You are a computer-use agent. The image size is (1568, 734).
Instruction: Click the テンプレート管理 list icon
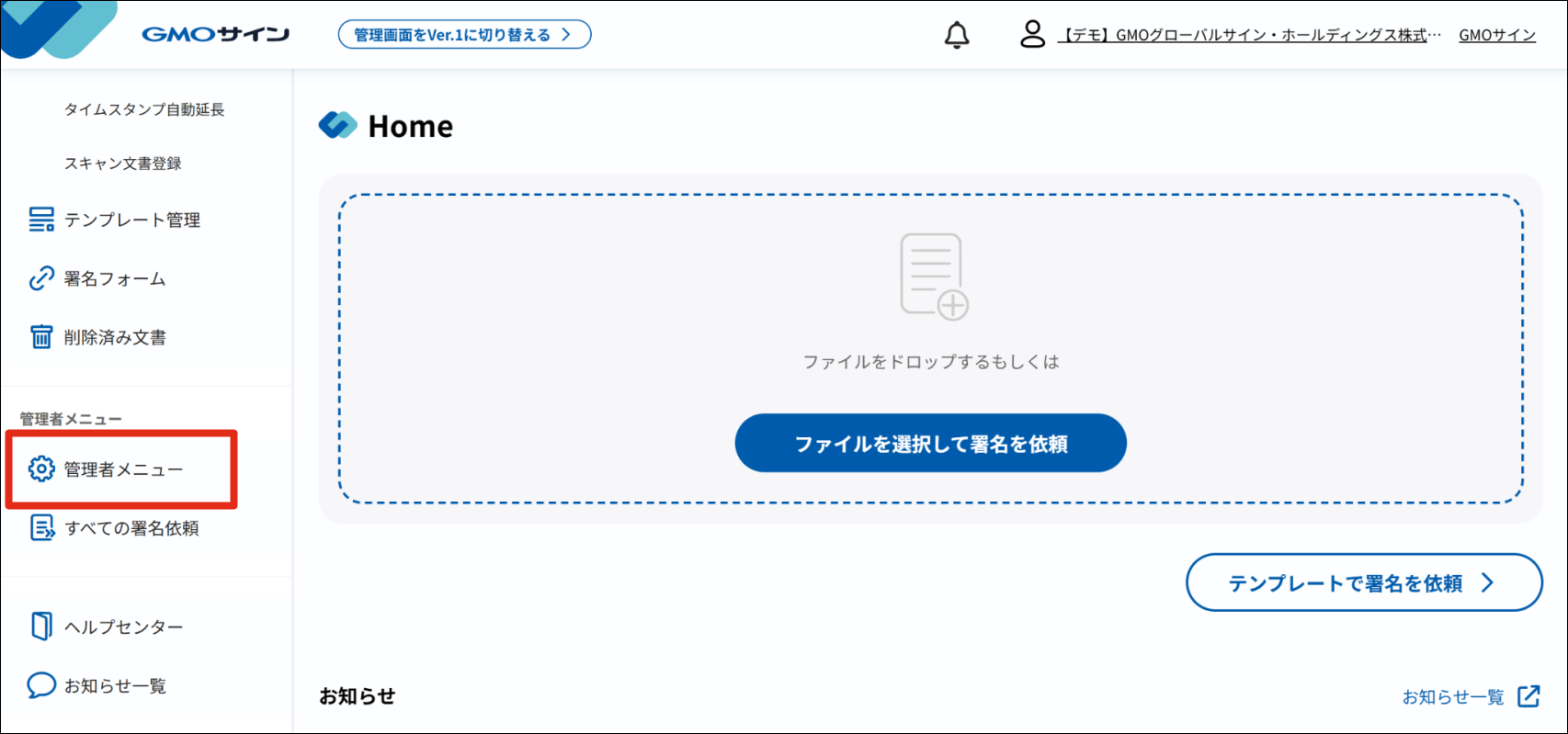click(x=41, y=220)
